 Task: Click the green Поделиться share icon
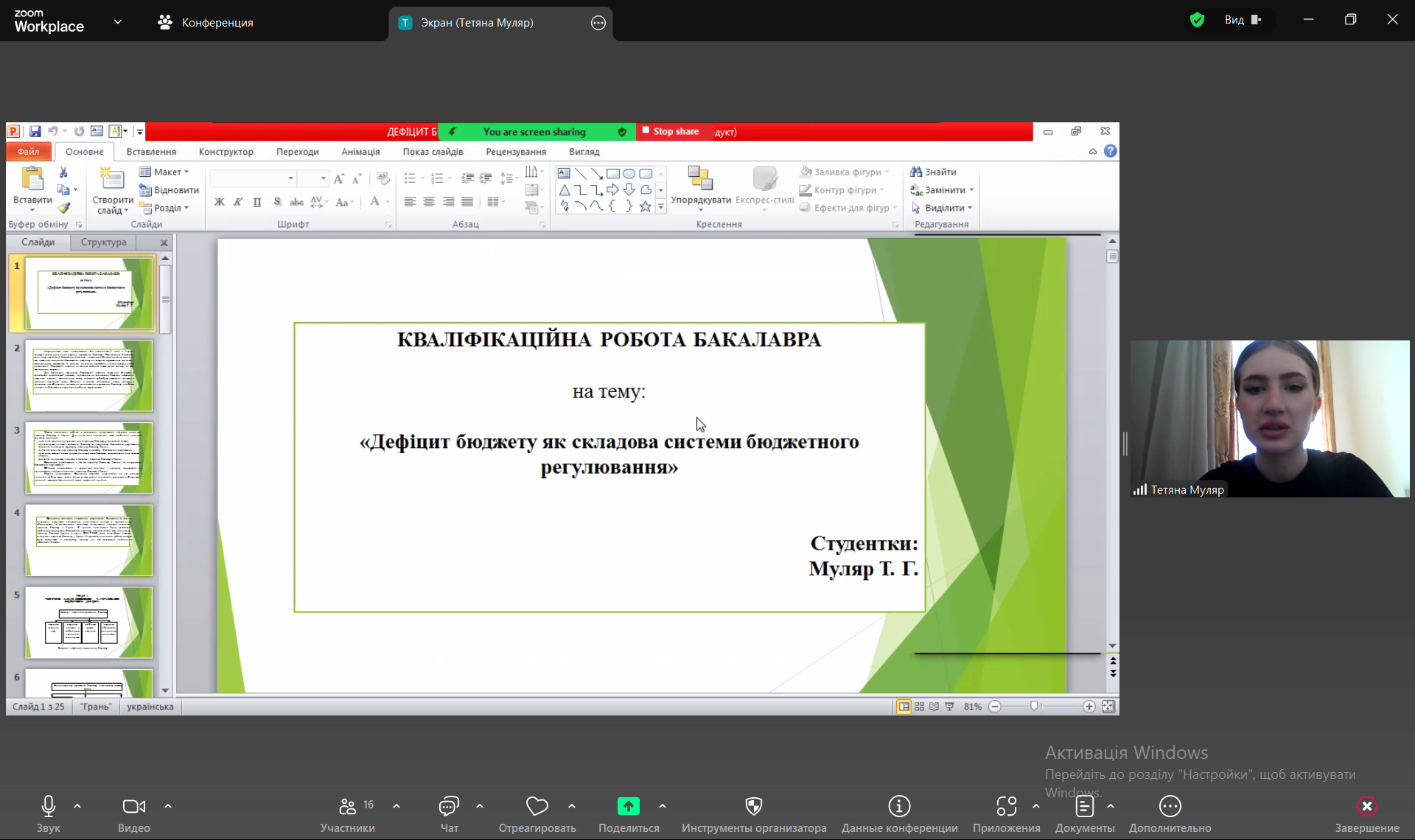pyautogui.click(x=628, y=806)
